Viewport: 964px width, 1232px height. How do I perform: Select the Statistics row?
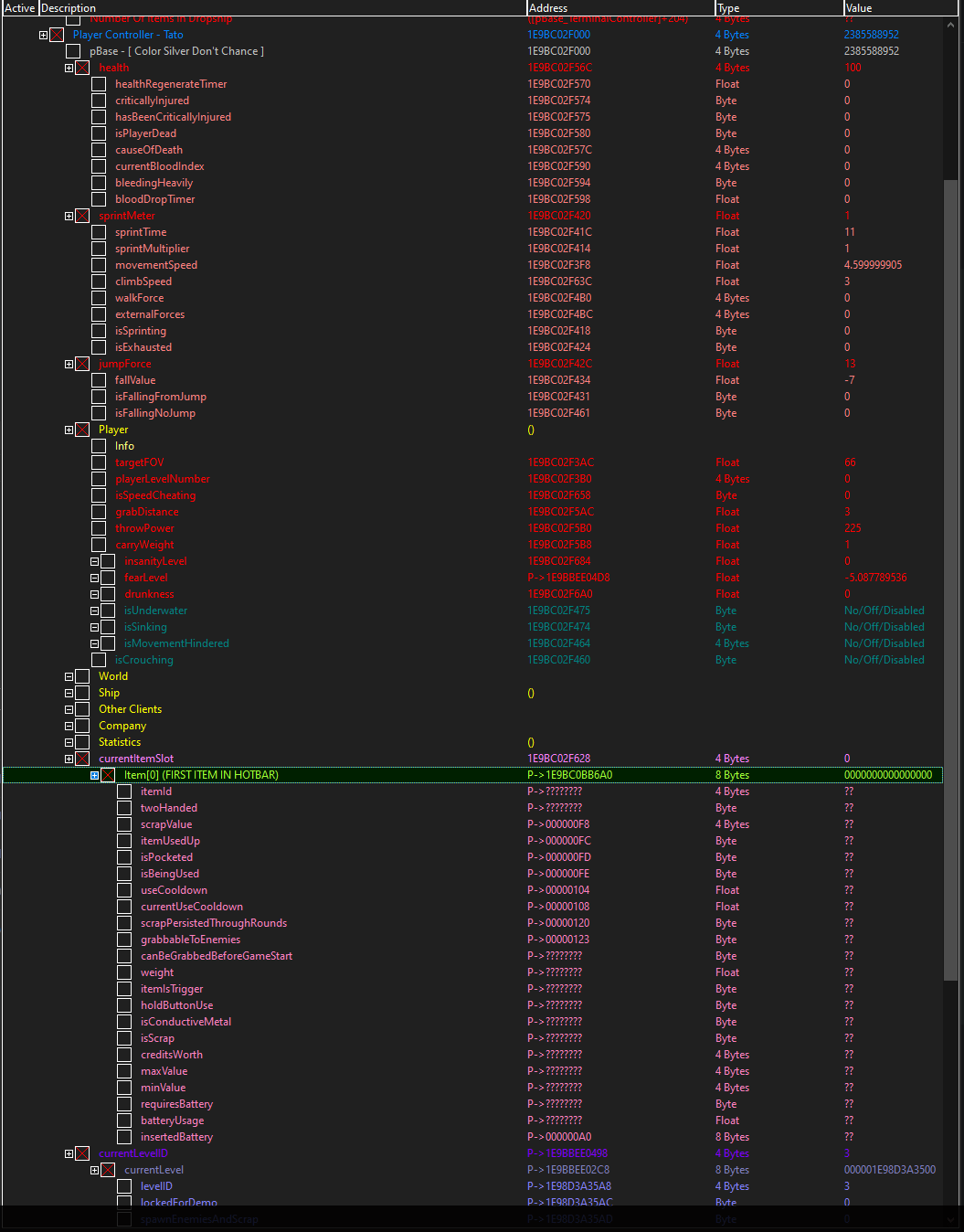(x=120, y=742)
